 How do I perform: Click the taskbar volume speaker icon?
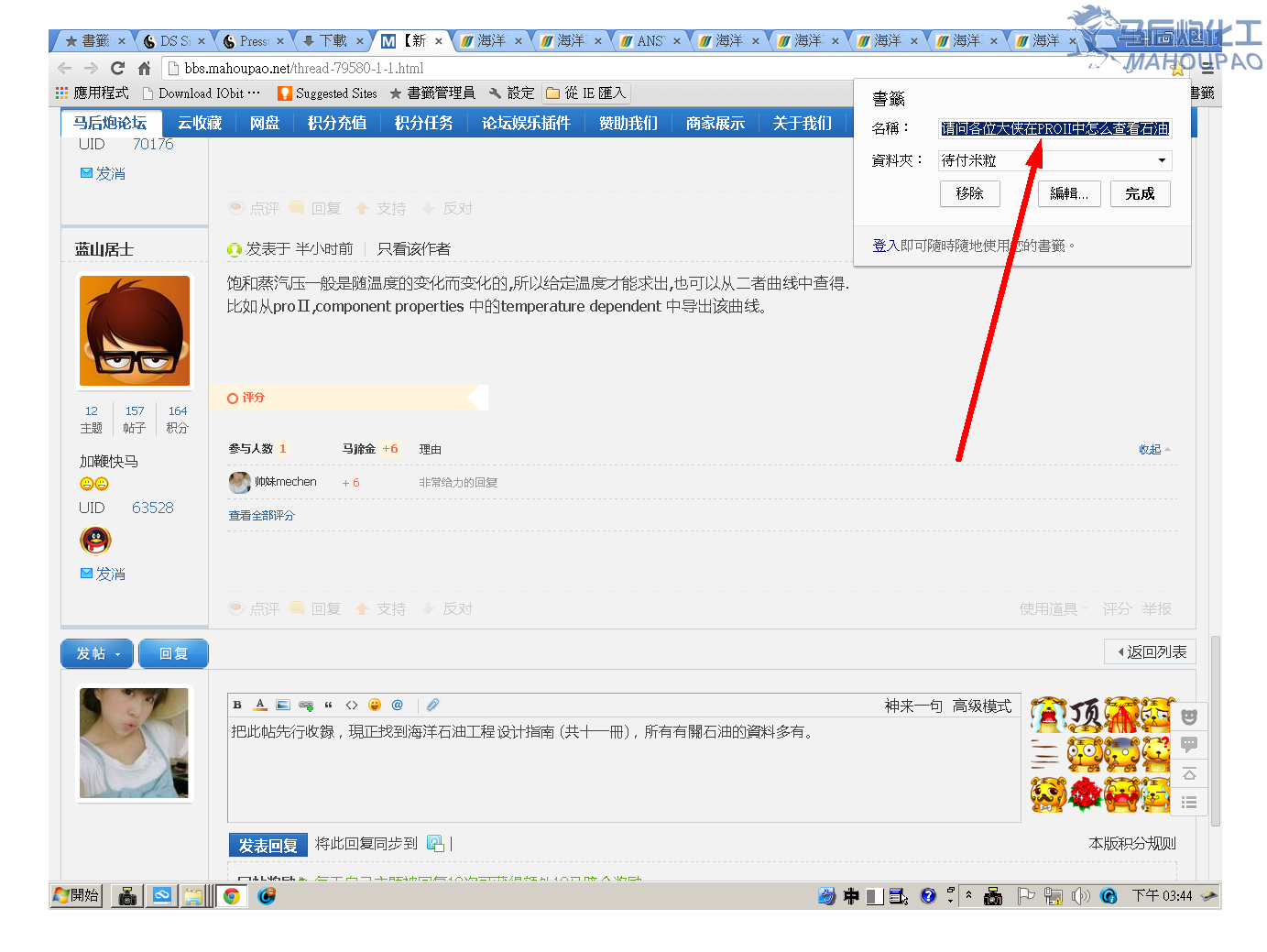[x=1081, y=896]
